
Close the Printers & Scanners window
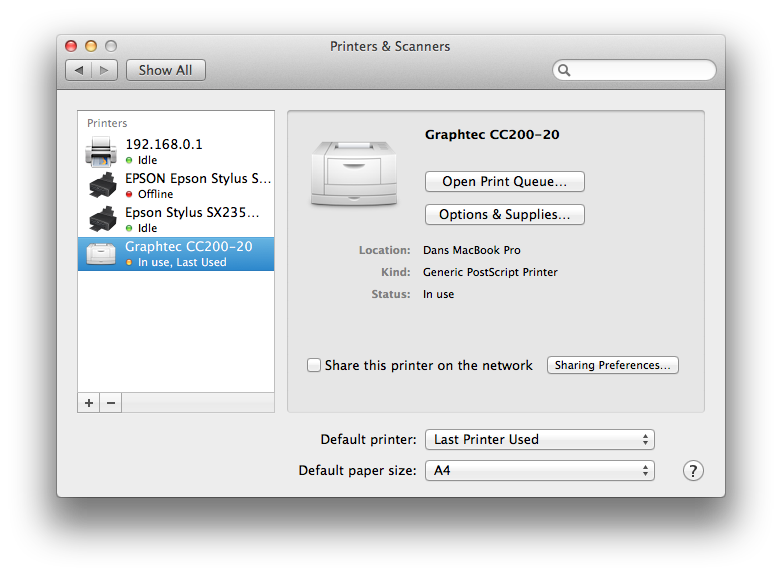(x=71, y=46)
